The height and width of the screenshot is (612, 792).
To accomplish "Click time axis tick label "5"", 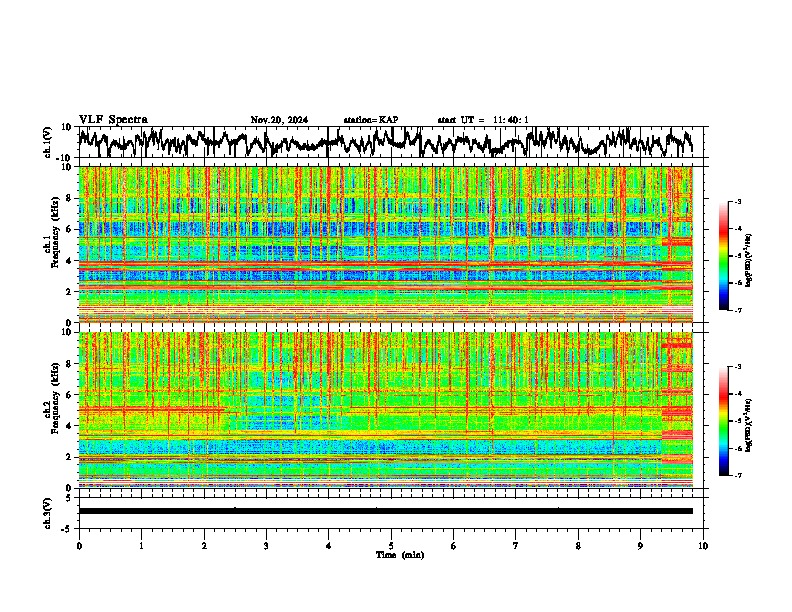I will [391, 546].
